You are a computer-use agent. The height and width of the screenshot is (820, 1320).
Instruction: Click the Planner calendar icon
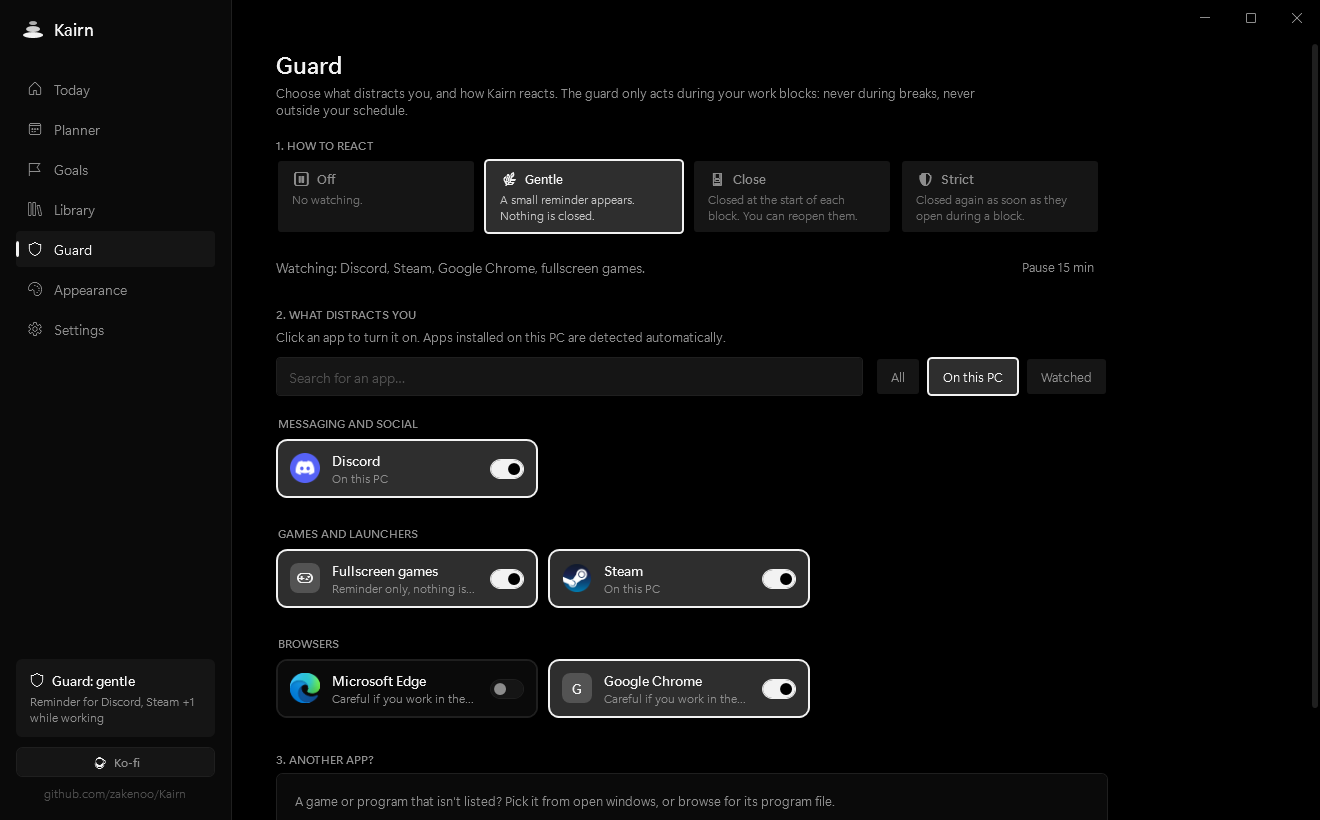tap(35, 130)
